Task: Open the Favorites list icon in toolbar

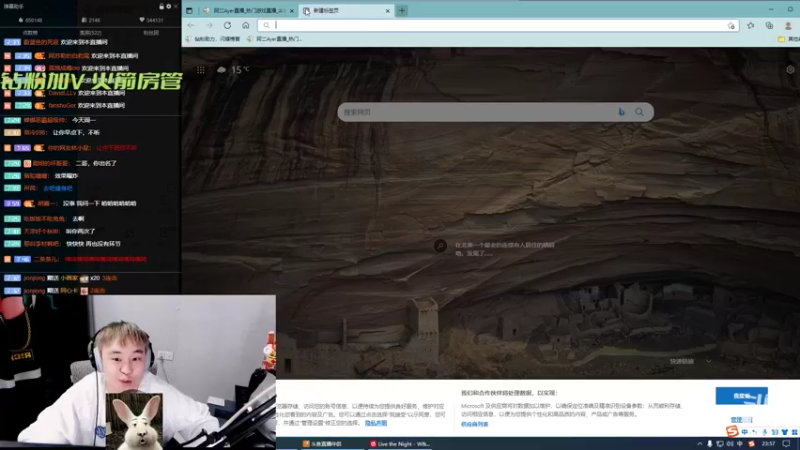Action: [751, 26]
